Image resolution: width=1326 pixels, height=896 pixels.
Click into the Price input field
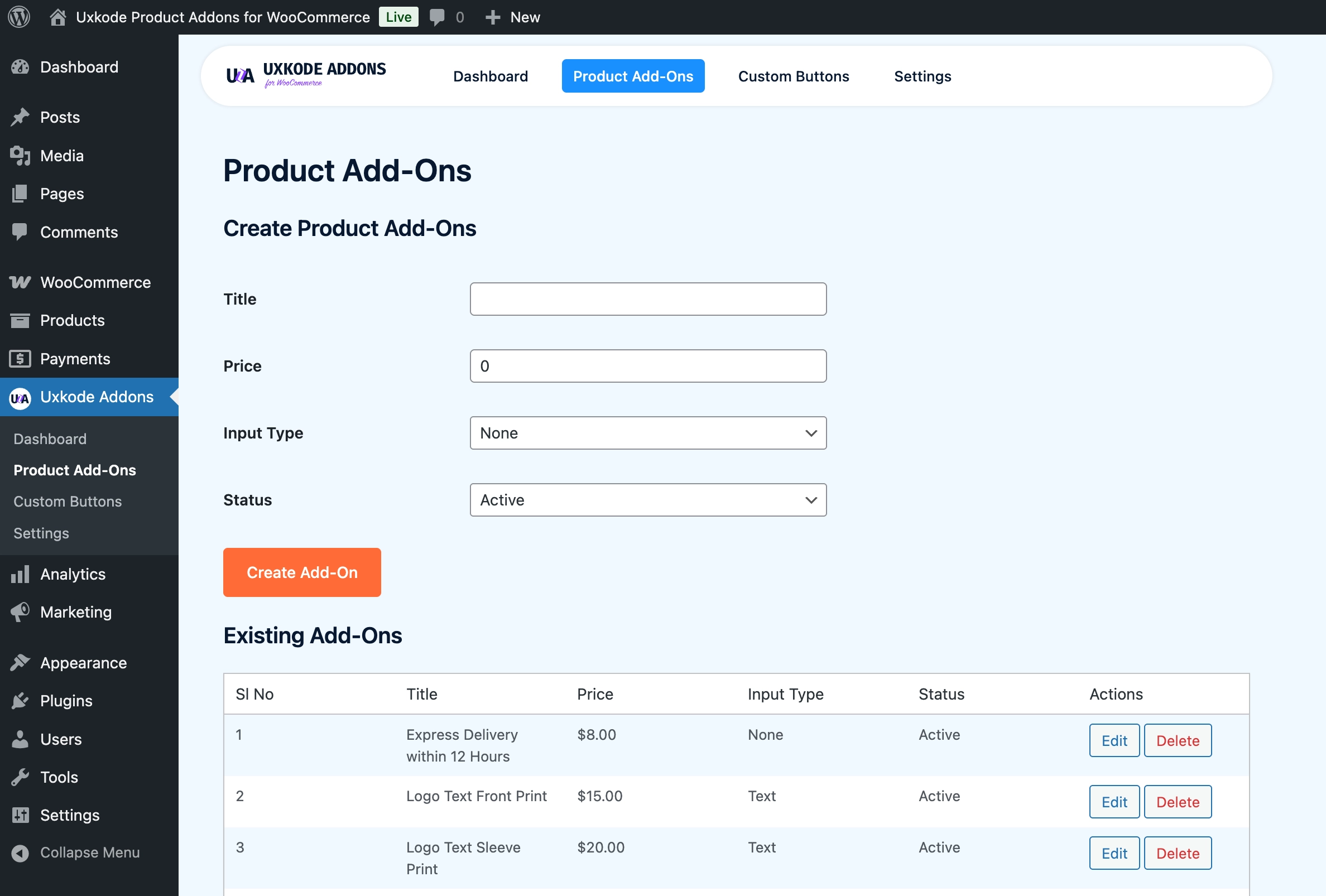point(647,366)
